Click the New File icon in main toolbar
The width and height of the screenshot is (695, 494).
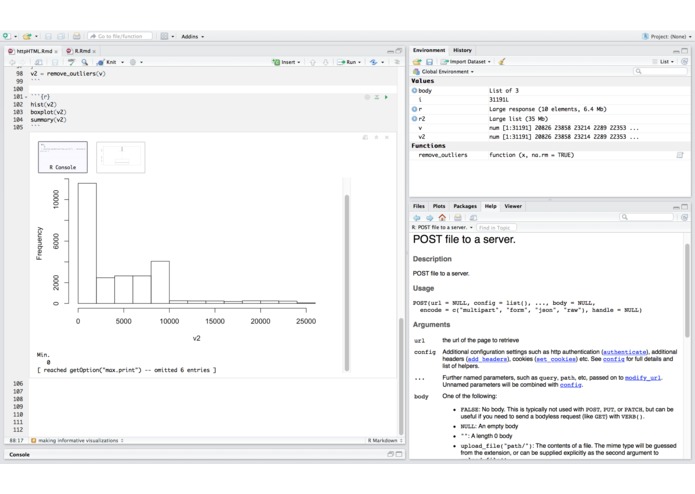coord(6,36)
